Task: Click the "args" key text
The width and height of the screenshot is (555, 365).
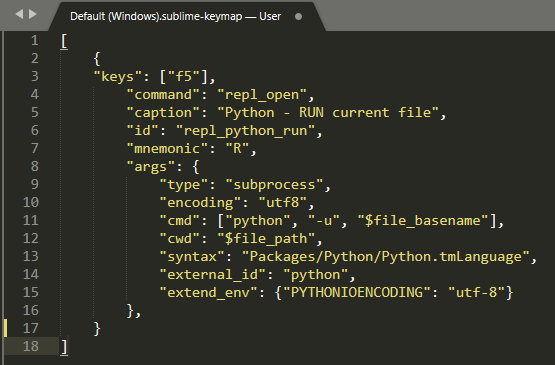Action: click(x=151, y=166)
